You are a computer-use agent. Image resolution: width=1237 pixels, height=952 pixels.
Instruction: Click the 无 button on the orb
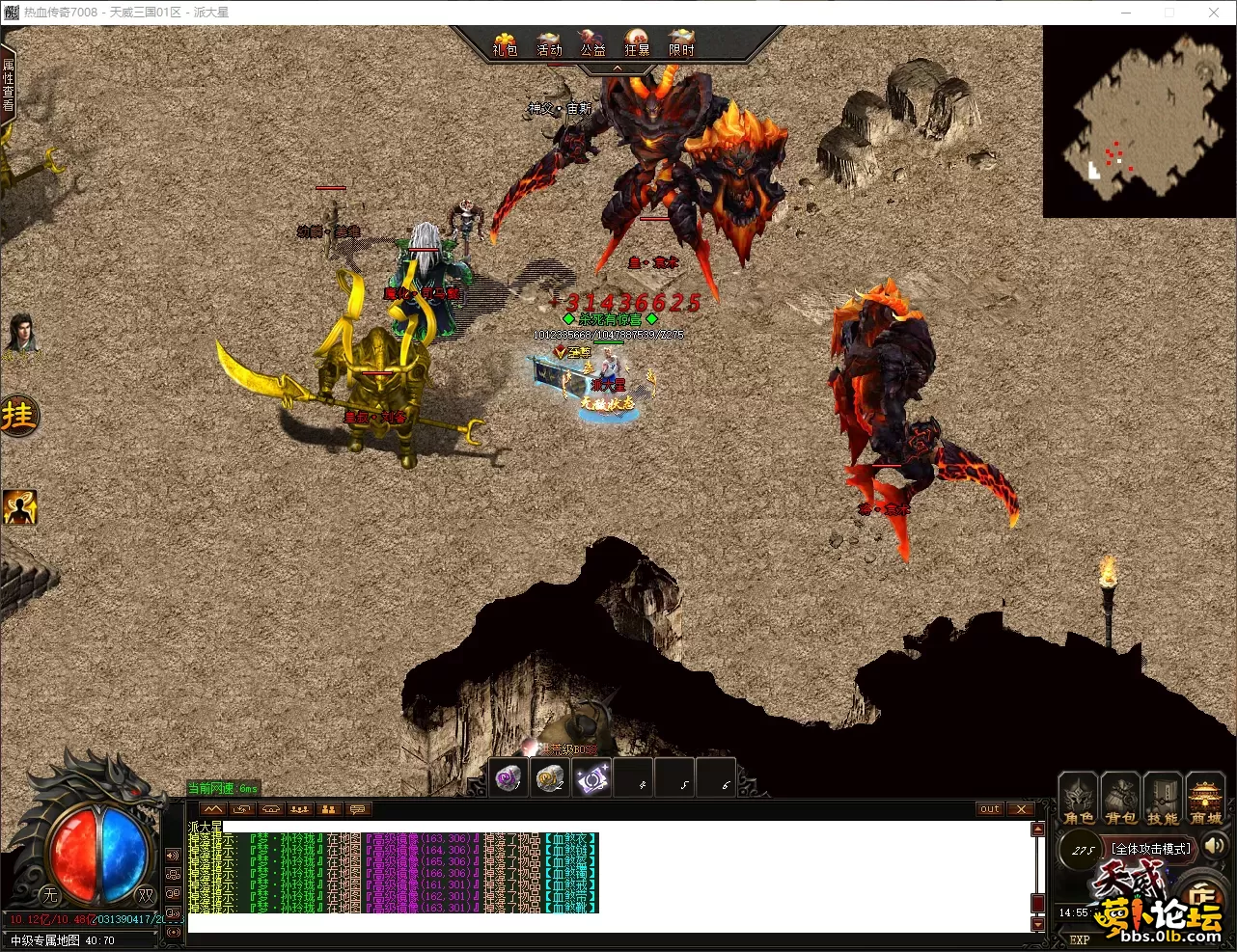tap(50, 895)
